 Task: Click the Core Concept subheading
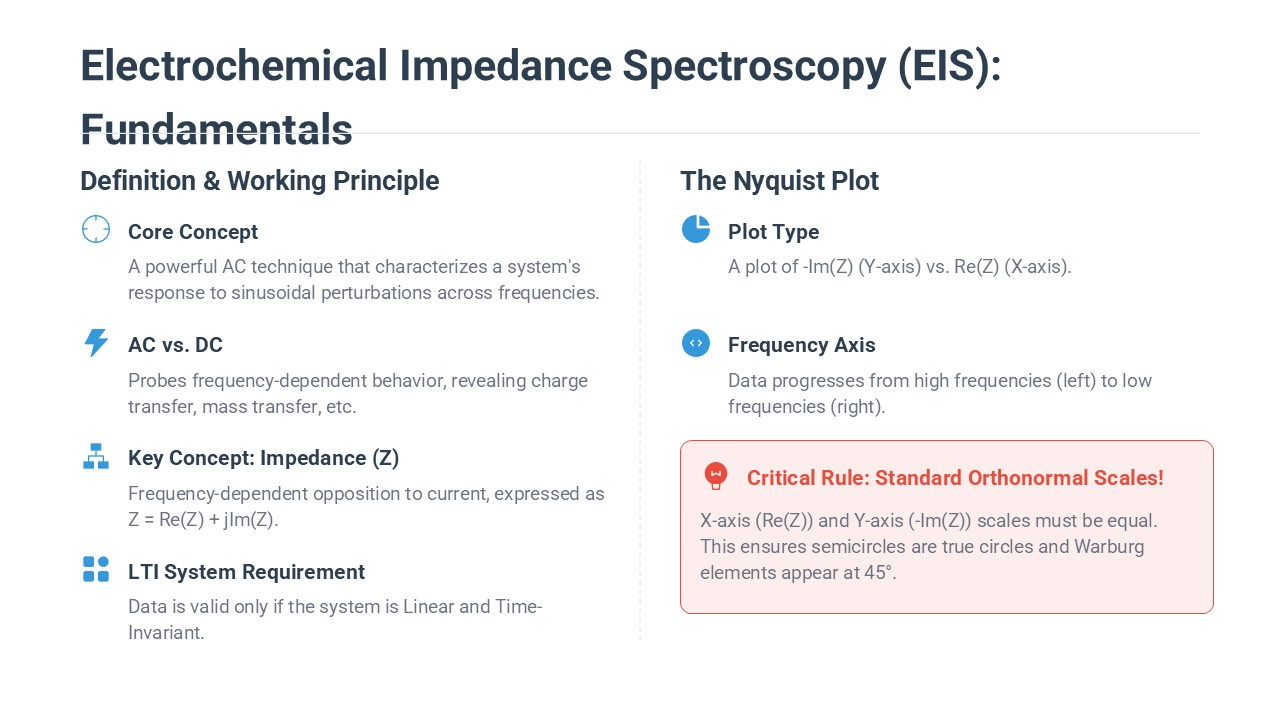tap(193, 232)
